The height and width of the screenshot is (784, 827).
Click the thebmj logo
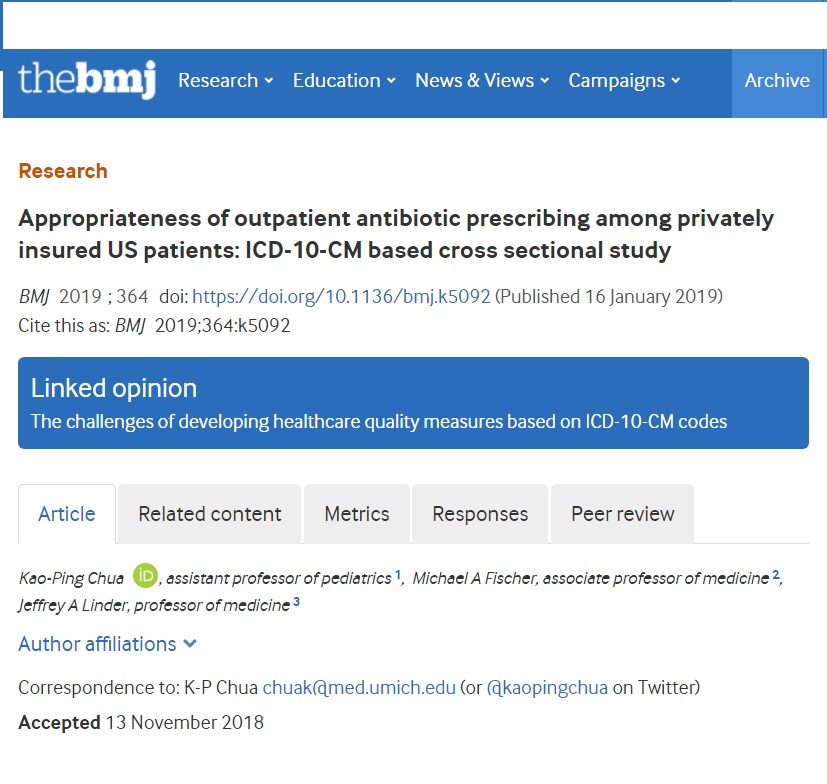(x=87, y=80)
